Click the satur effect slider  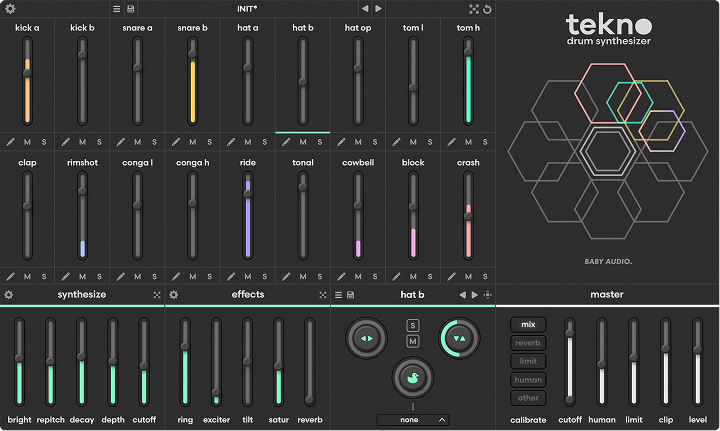278,362
